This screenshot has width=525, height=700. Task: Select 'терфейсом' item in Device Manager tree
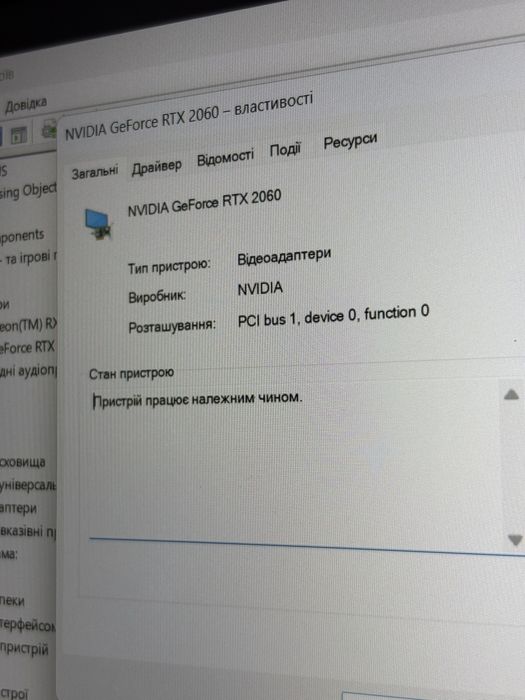tap(28, 625)
